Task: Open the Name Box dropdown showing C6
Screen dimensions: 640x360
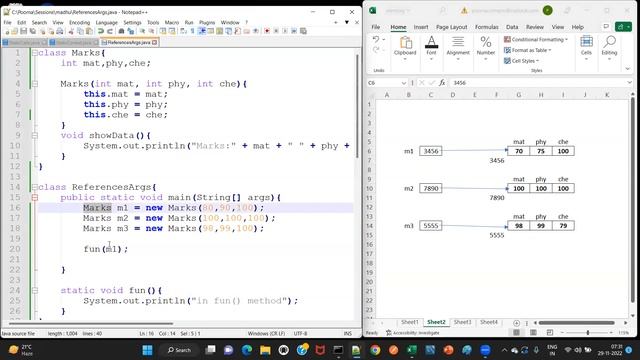Action: pos(403,83)
